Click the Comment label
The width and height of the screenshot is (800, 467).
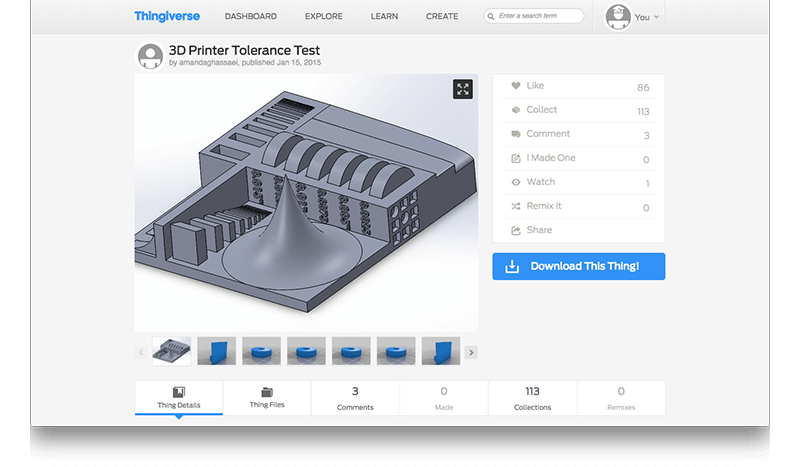click(548, 134)
